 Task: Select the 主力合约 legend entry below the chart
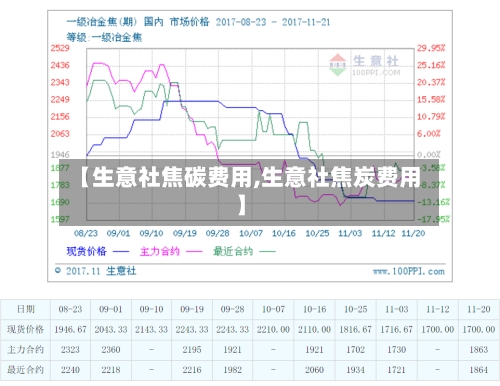(160, 251)
